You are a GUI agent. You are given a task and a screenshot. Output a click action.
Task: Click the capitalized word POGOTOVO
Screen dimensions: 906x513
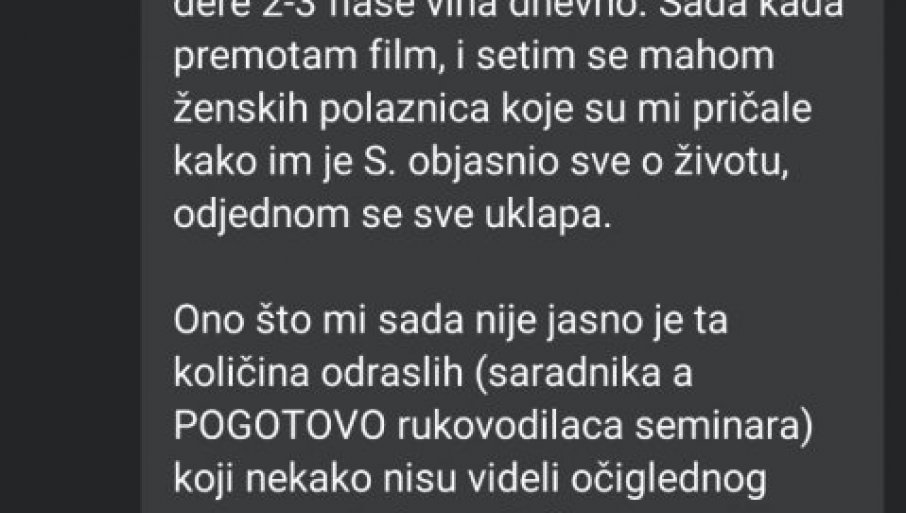click(280, 426)
